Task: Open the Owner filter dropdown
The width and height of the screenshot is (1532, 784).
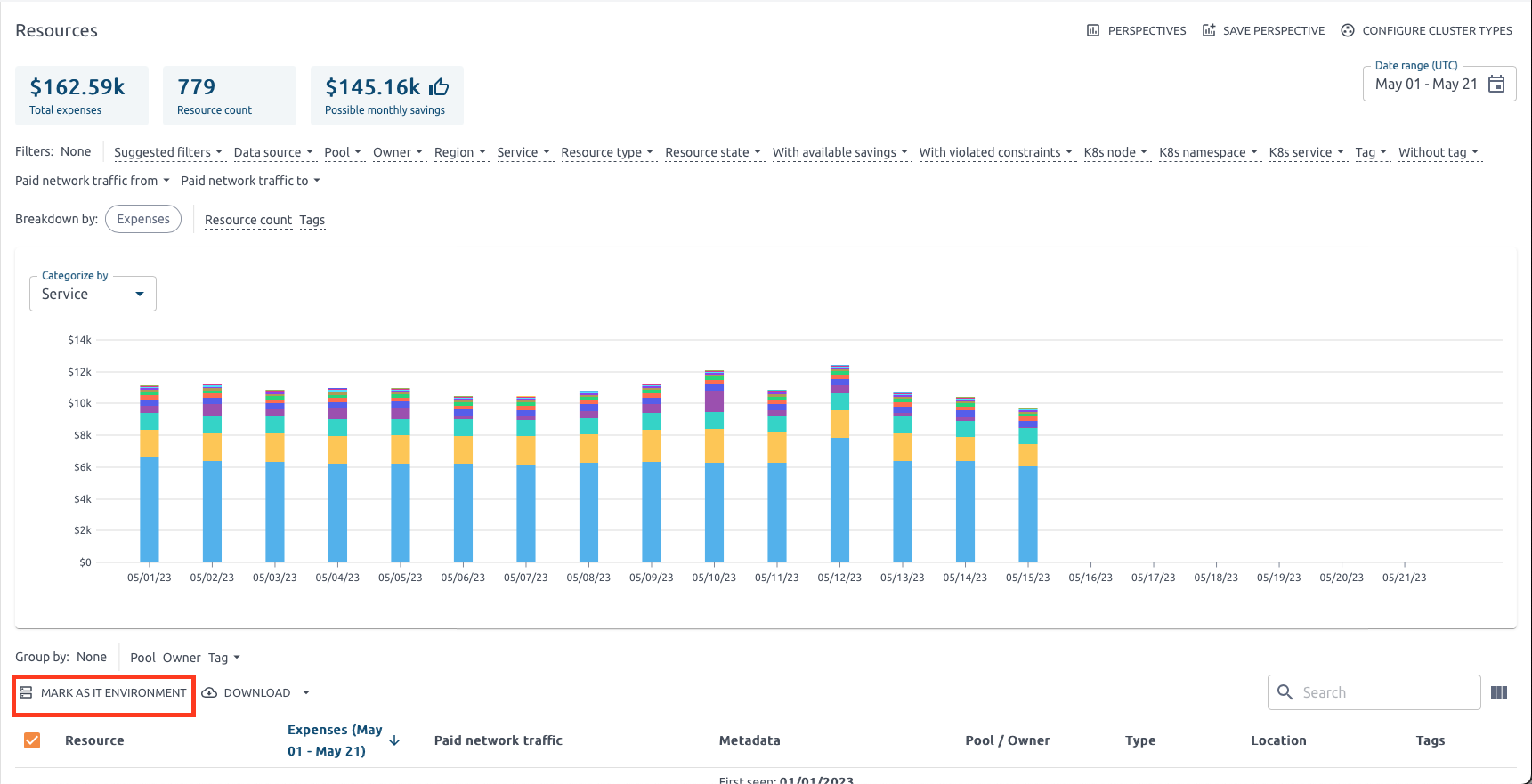Action: pyautogui.click(x=398, y=152)
